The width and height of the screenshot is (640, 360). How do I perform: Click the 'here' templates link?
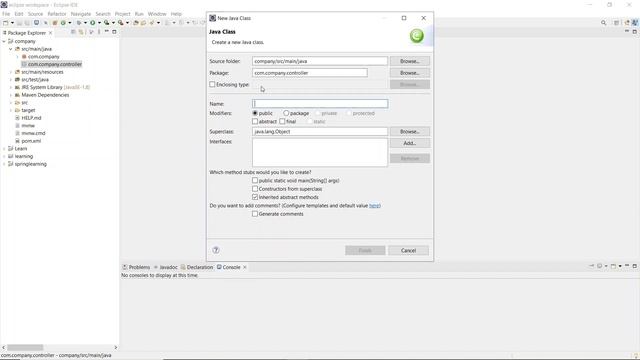pos(374,206)
